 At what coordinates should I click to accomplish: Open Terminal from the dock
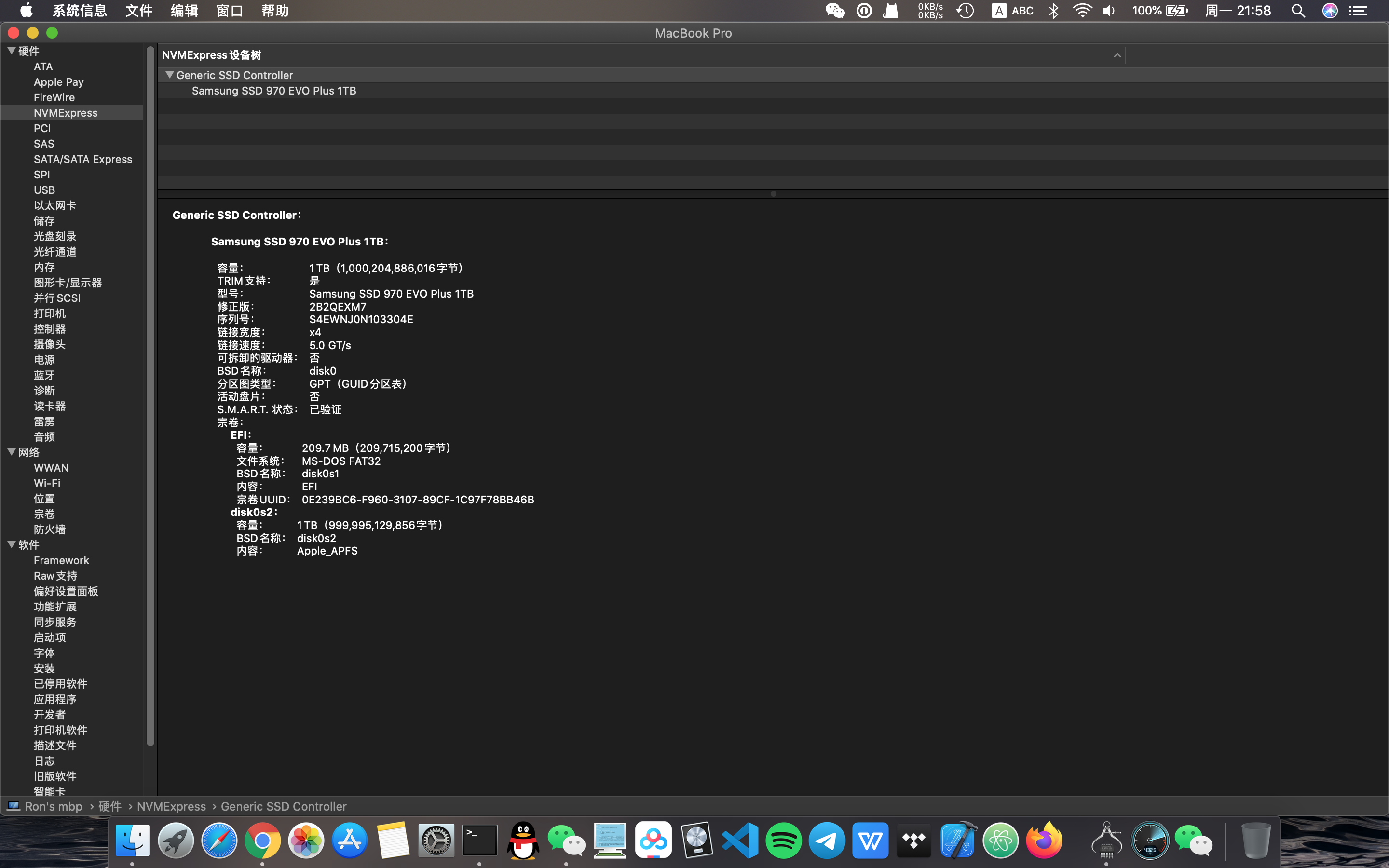point(479,841)
